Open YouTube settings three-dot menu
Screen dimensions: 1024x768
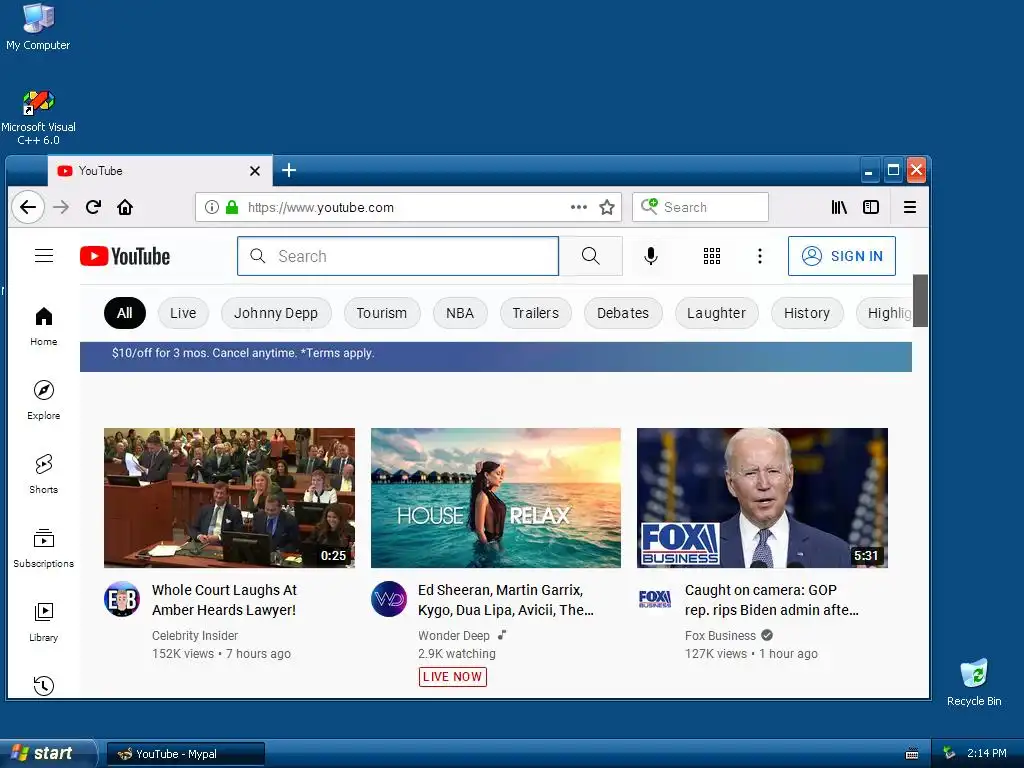point(760,256)
